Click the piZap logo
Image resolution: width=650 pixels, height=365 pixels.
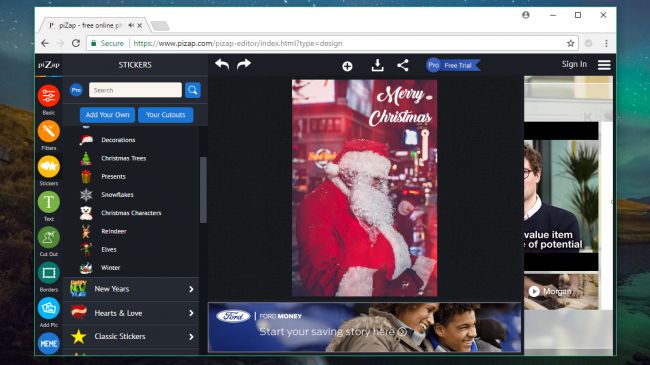tap(49, 65)
